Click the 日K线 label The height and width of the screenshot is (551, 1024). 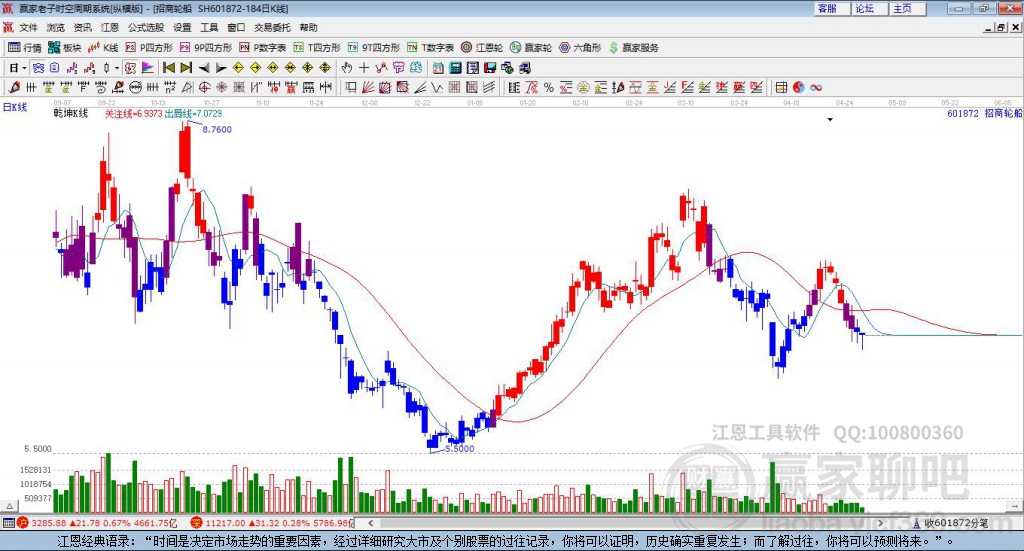[x=14, y=107]
